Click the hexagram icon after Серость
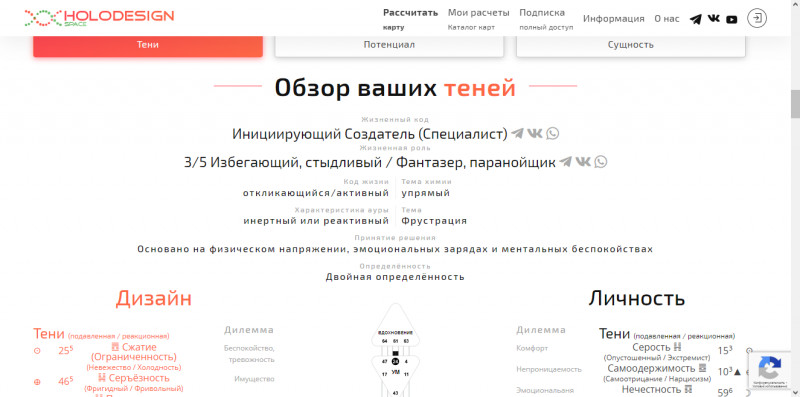Image resolution: width=800 pixels, height=397 pixels. pyautogui.click(x=678, y=347)
